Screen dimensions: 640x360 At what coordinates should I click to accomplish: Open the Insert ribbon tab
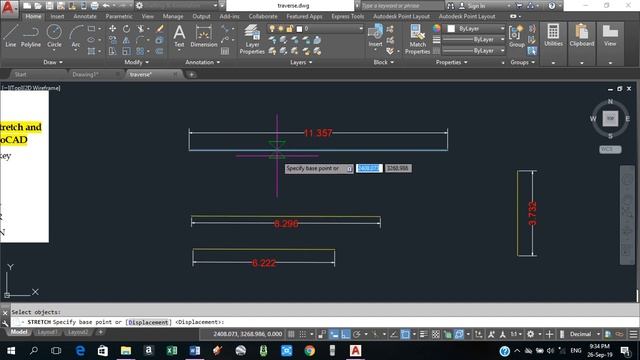[x=57, y=16]
